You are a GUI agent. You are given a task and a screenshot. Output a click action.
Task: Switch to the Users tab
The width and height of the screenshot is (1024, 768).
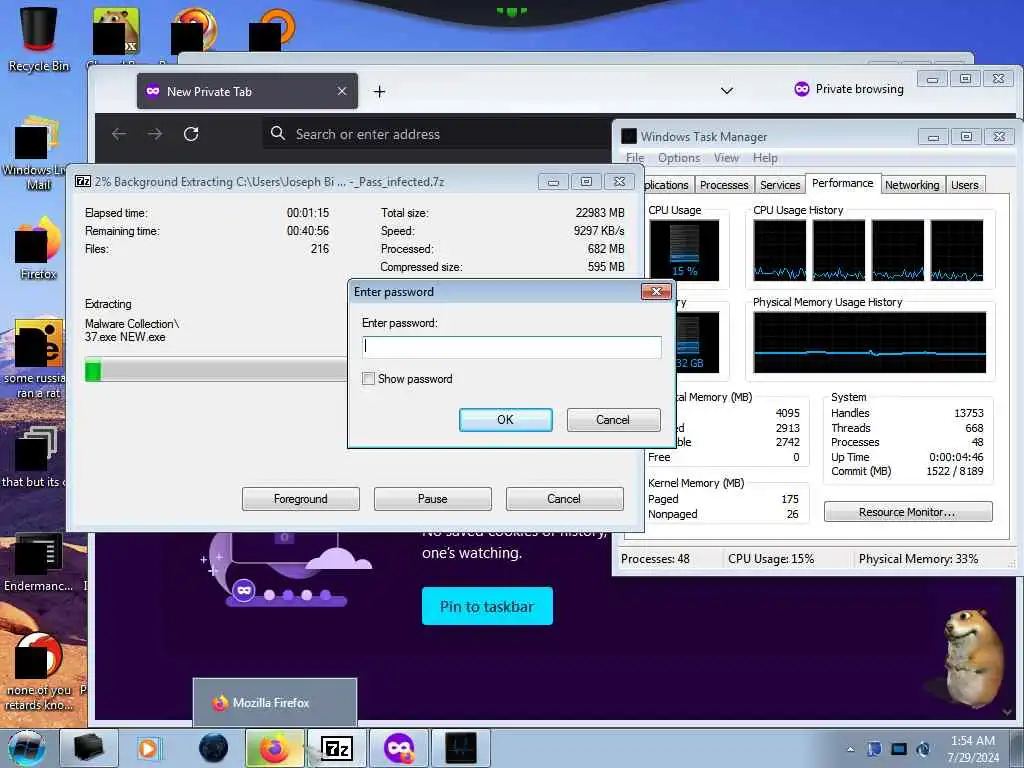965,185
